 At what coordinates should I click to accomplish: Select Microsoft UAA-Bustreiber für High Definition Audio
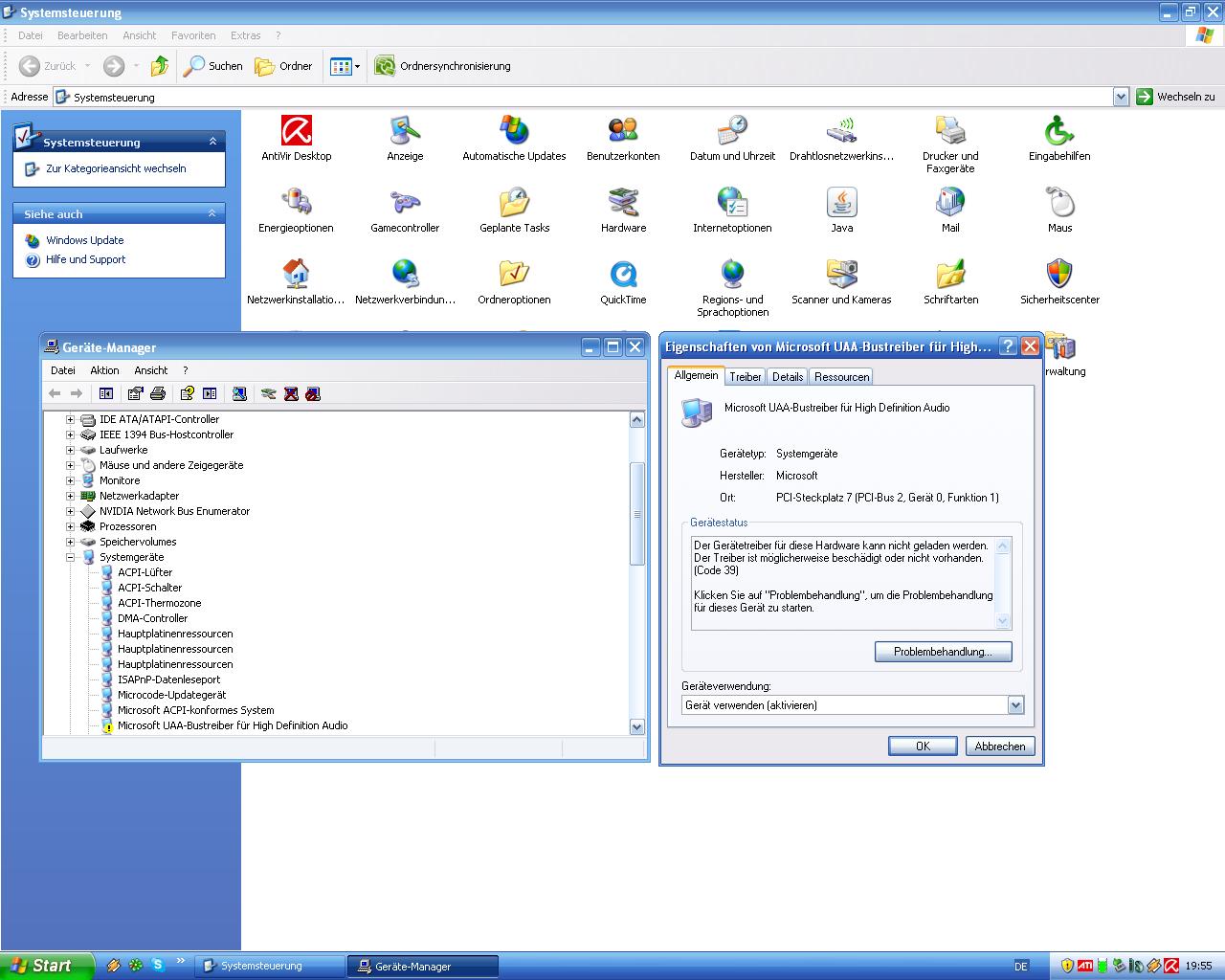(233, 725)
